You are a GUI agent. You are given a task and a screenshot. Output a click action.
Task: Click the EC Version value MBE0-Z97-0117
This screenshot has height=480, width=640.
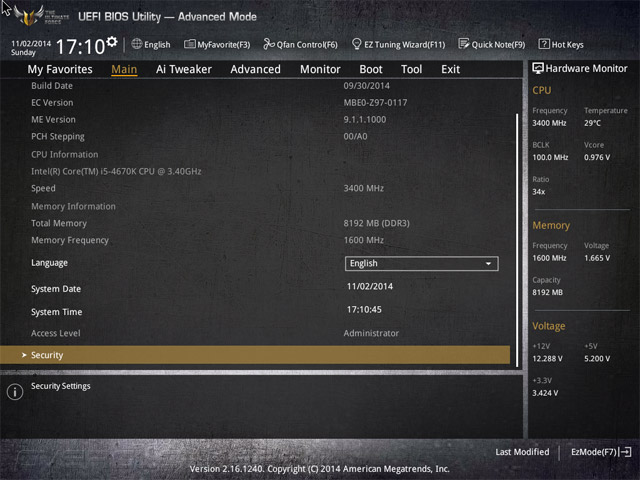(375, 103)
